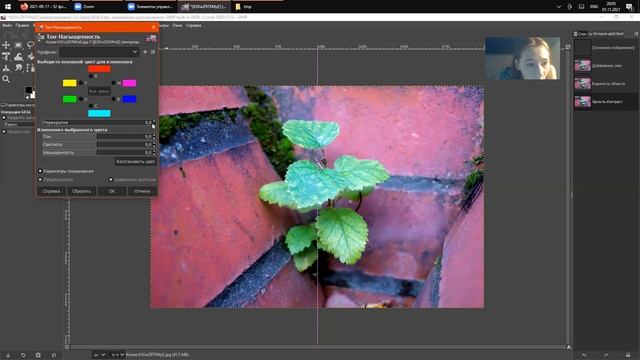Click the Reset Color button

(x=136, y=162)
